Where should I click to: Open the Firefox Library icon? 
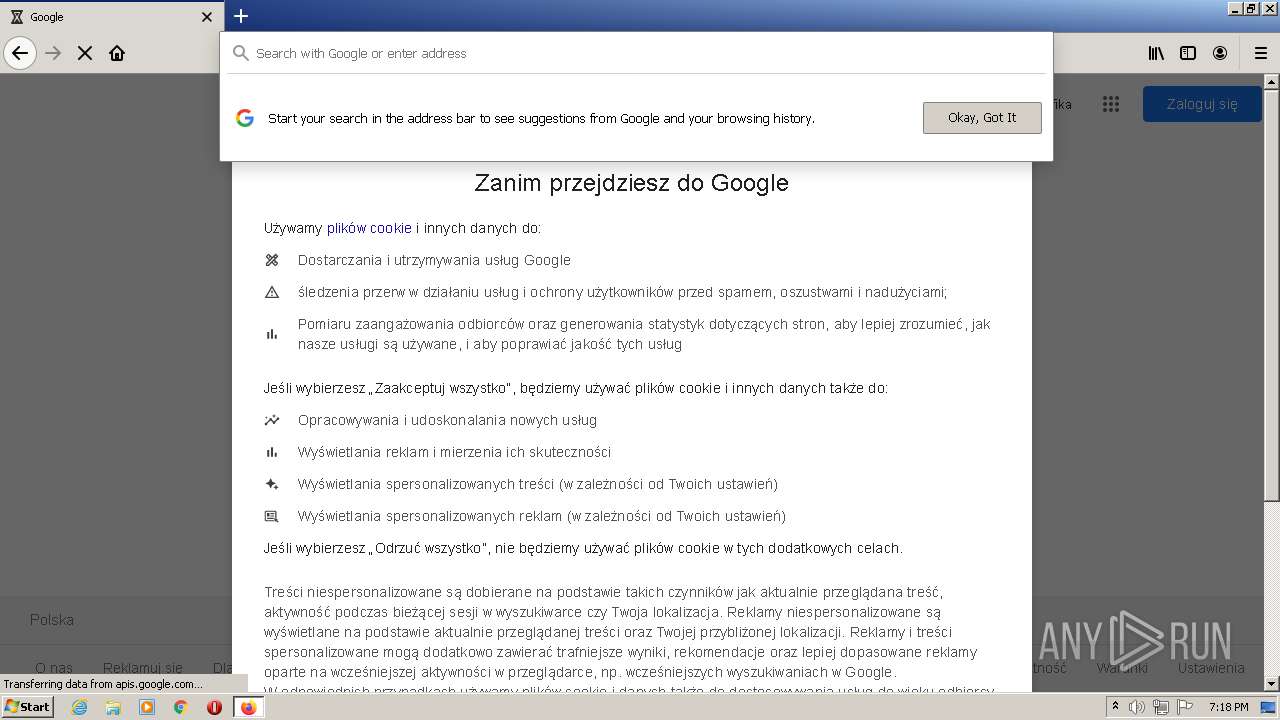point(1156,53)
